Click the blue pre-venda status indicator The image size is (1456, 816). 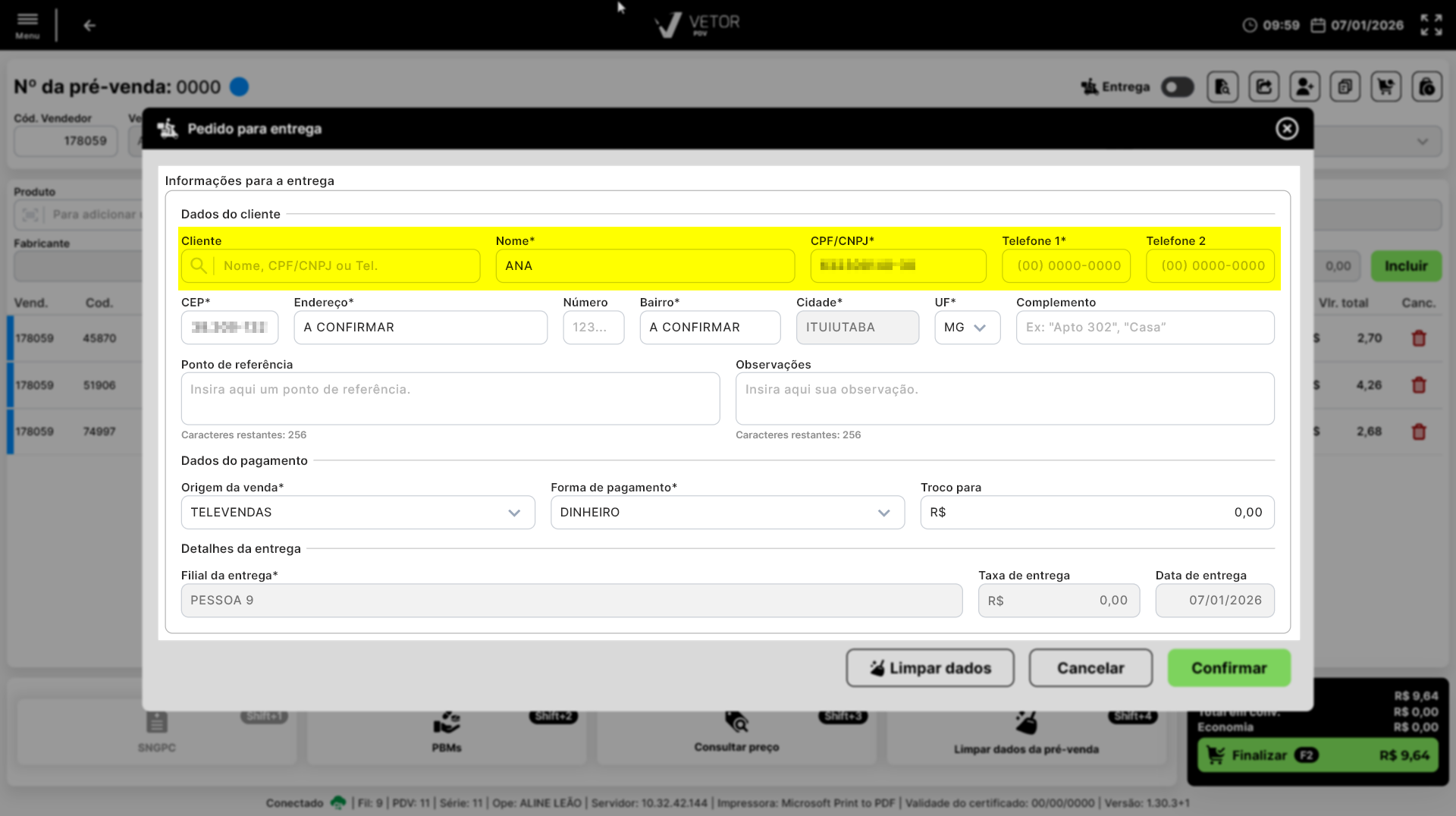click(x=239, y=87)
